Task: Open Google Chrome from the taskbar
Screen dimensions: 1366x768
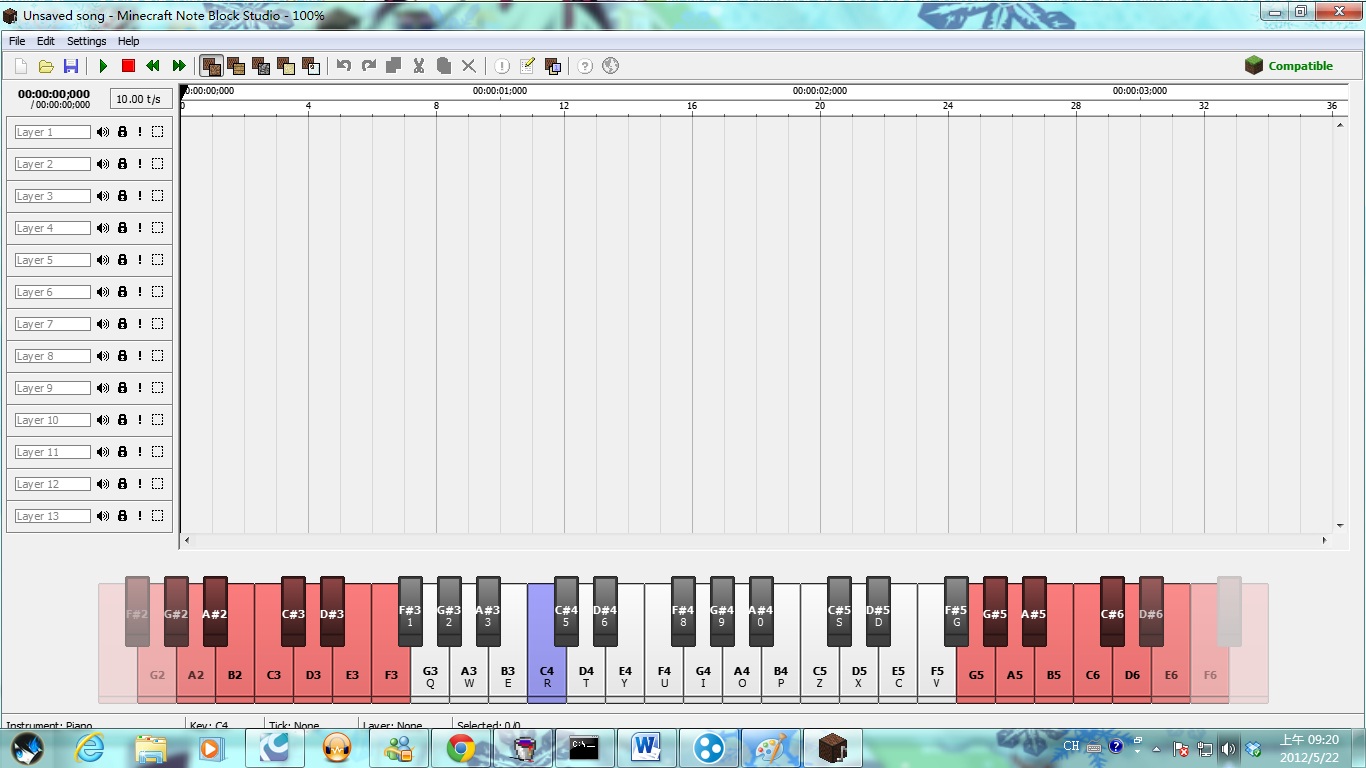Action: click(461, 748)
